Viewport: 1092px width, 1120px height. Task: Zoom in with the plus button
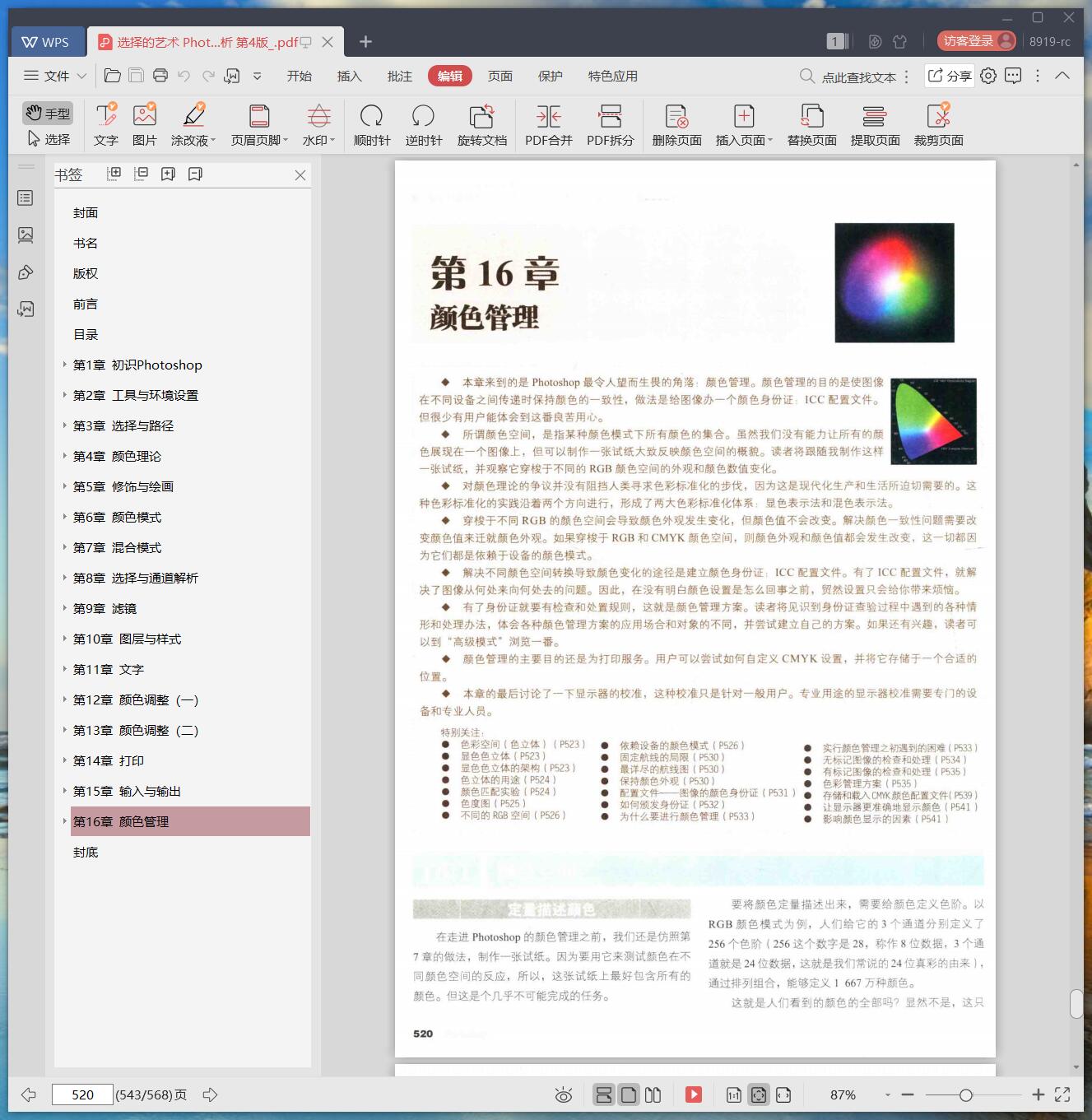click(x=1039, y=1094)
